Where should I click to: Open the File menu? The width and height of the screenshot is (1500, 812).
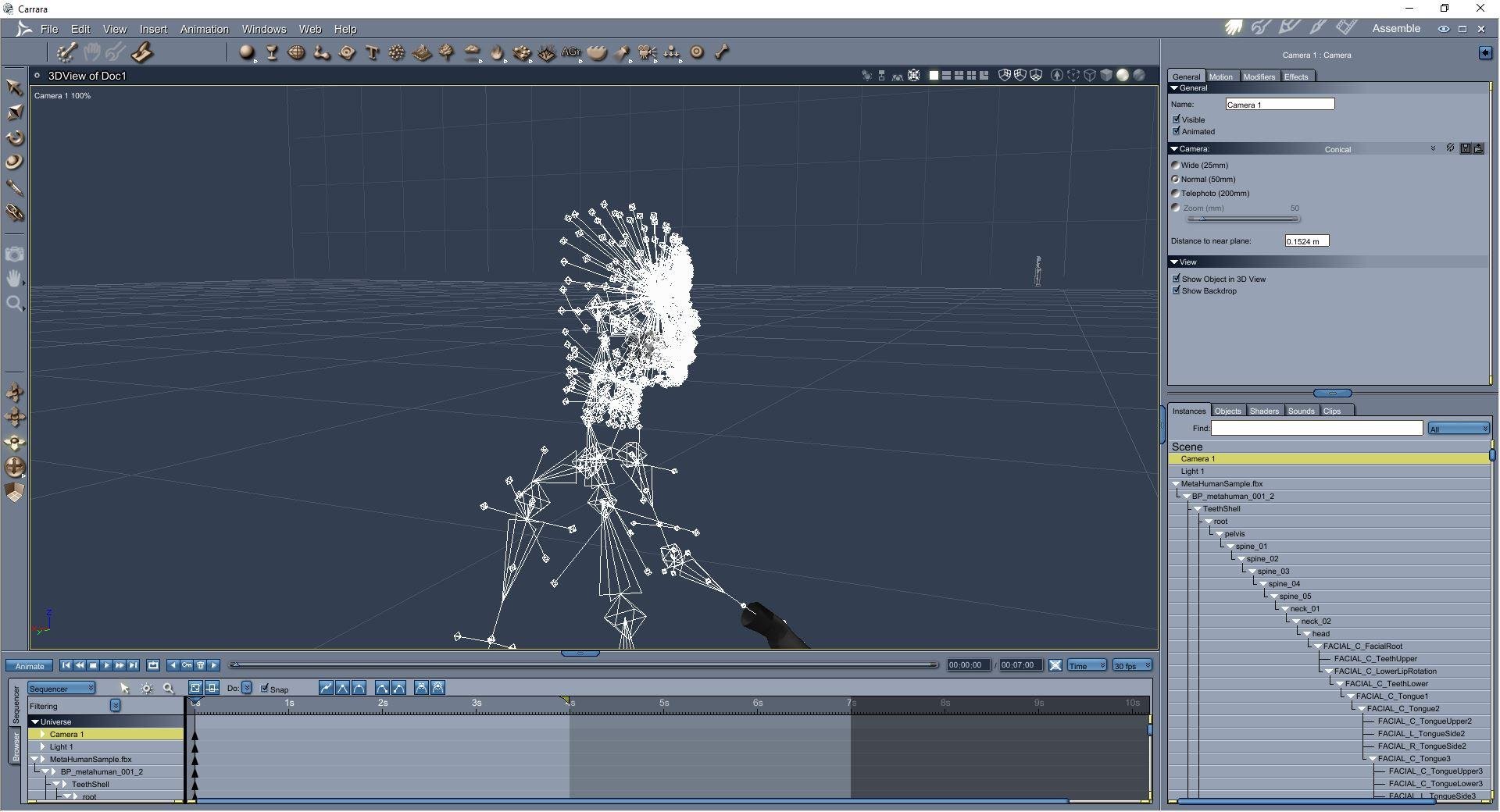point(49,29)
